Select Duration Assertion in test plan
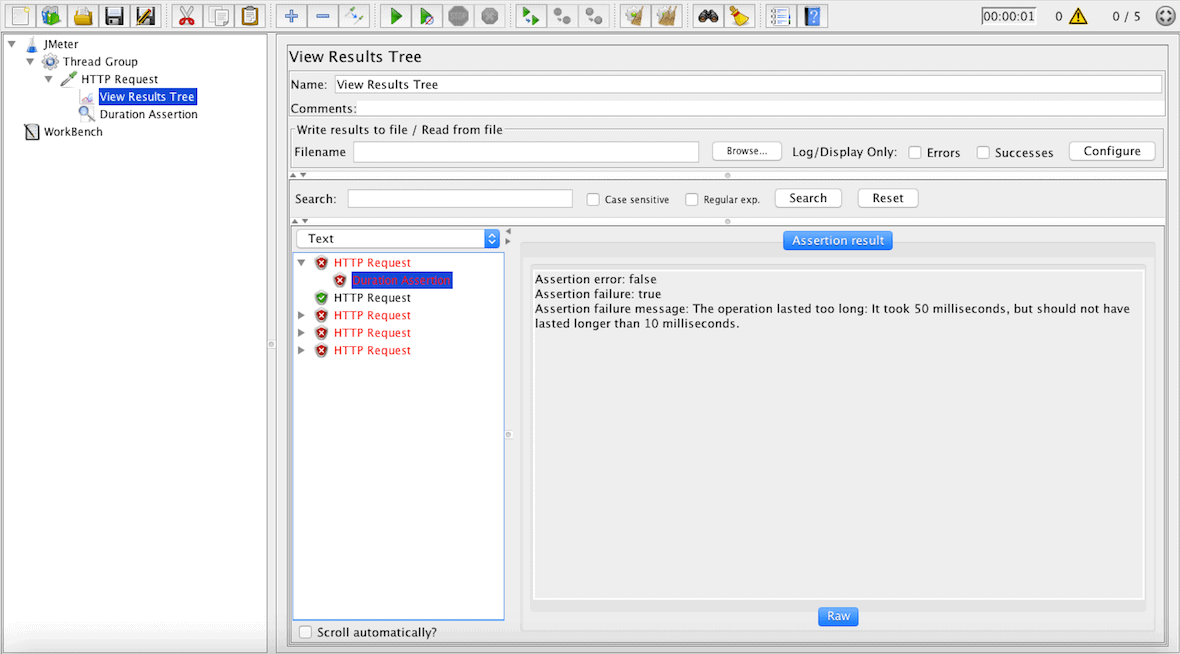The image size is (1180, 654). click(148, 114)
